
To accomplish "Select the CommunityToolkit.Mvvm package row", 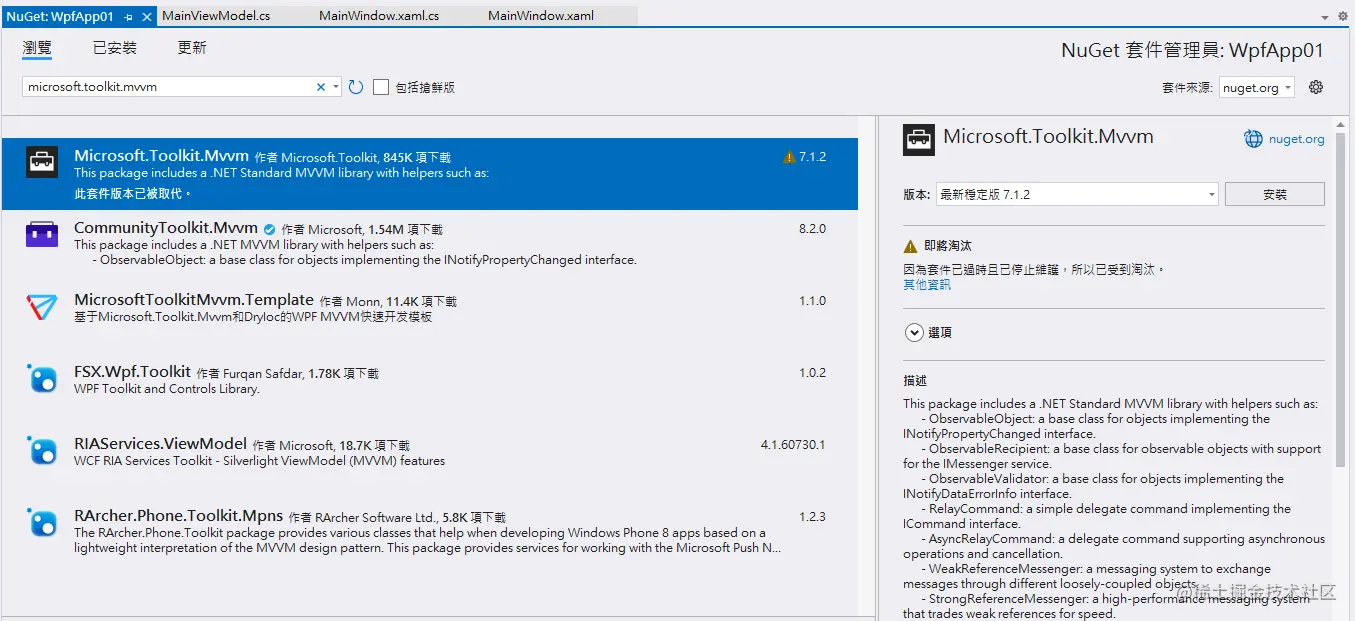I will click(x=429, y=245).
